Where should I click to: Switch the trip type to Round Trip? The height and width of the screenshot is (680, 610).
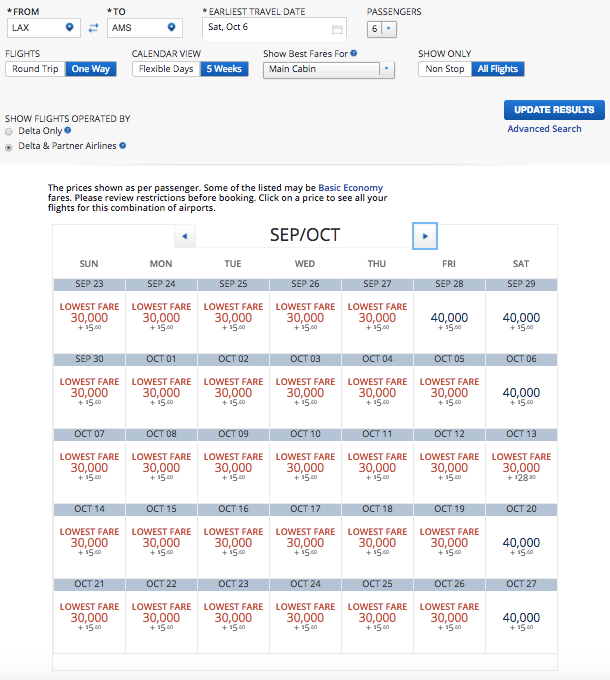pos(35,69)
